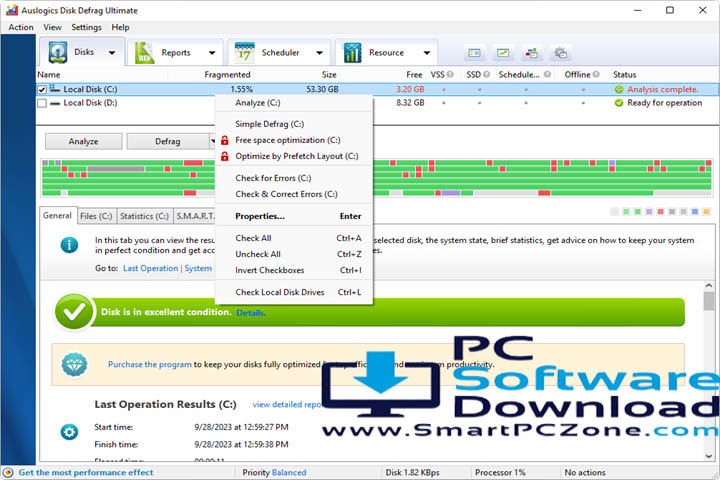
Task: Open the Settings menu
Action: click(x=86, y=27)
